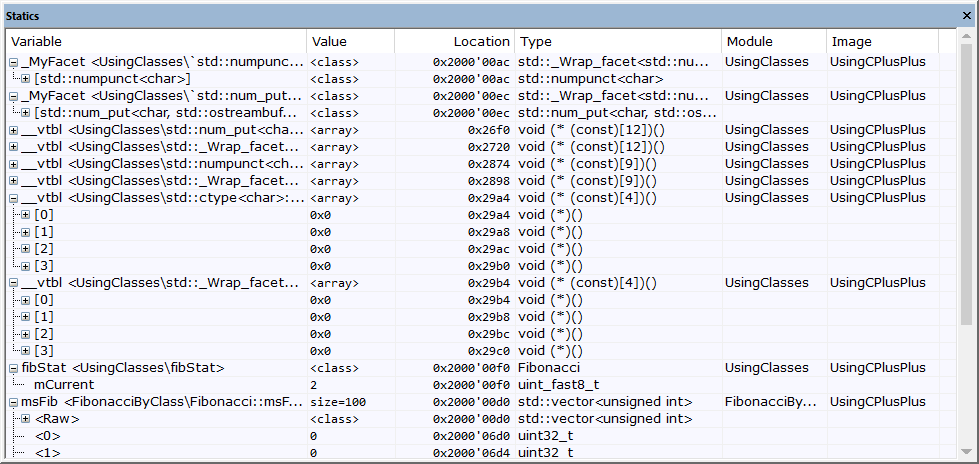Expand the __vtbl entry at location 0x2874

coord(14,164)
